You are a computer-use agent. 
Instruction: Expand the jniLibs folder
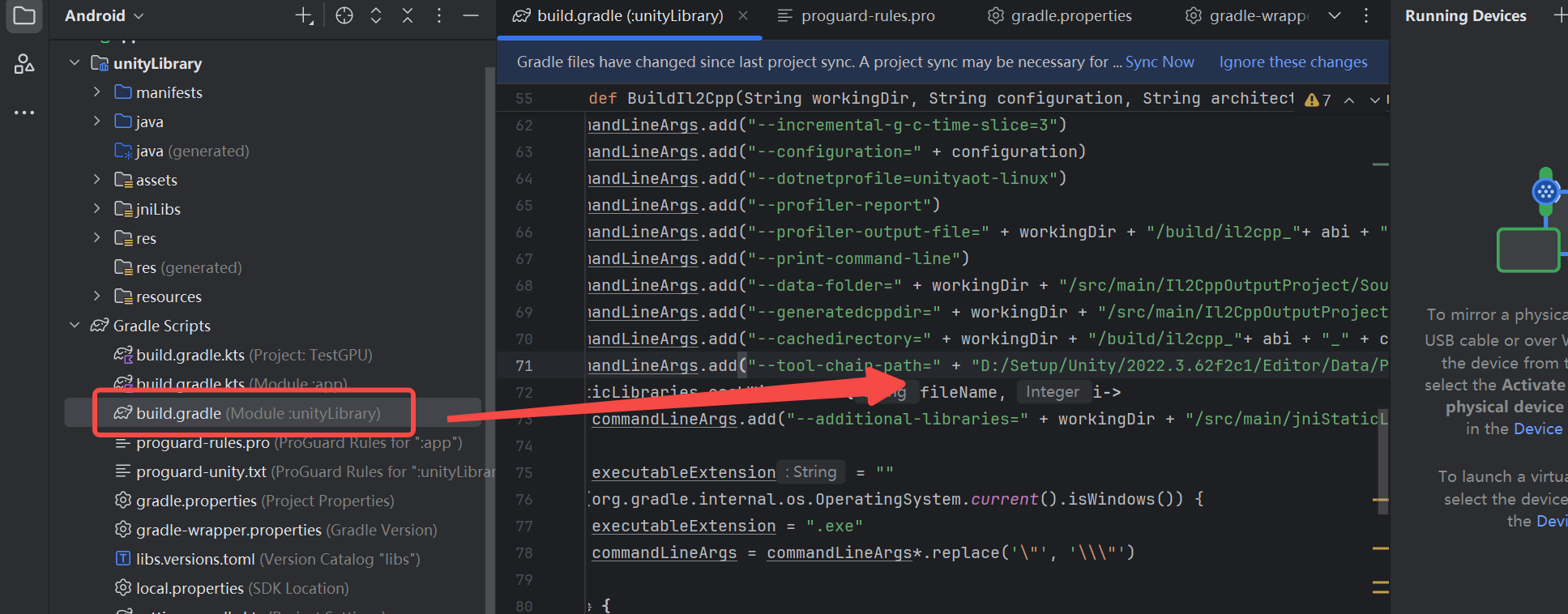coord(97,208)
